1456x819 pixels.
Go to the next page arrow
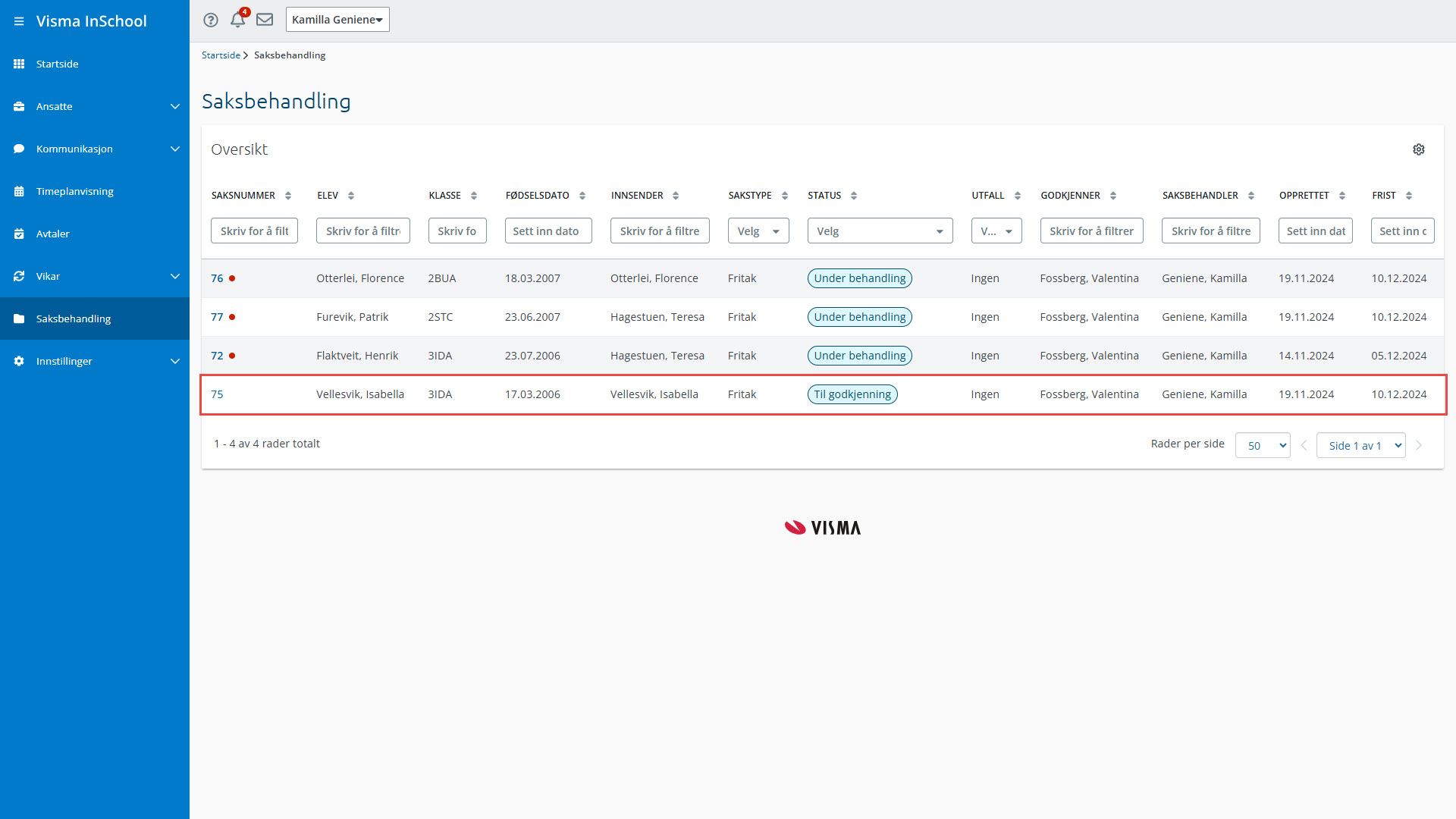click(1419, 446)
